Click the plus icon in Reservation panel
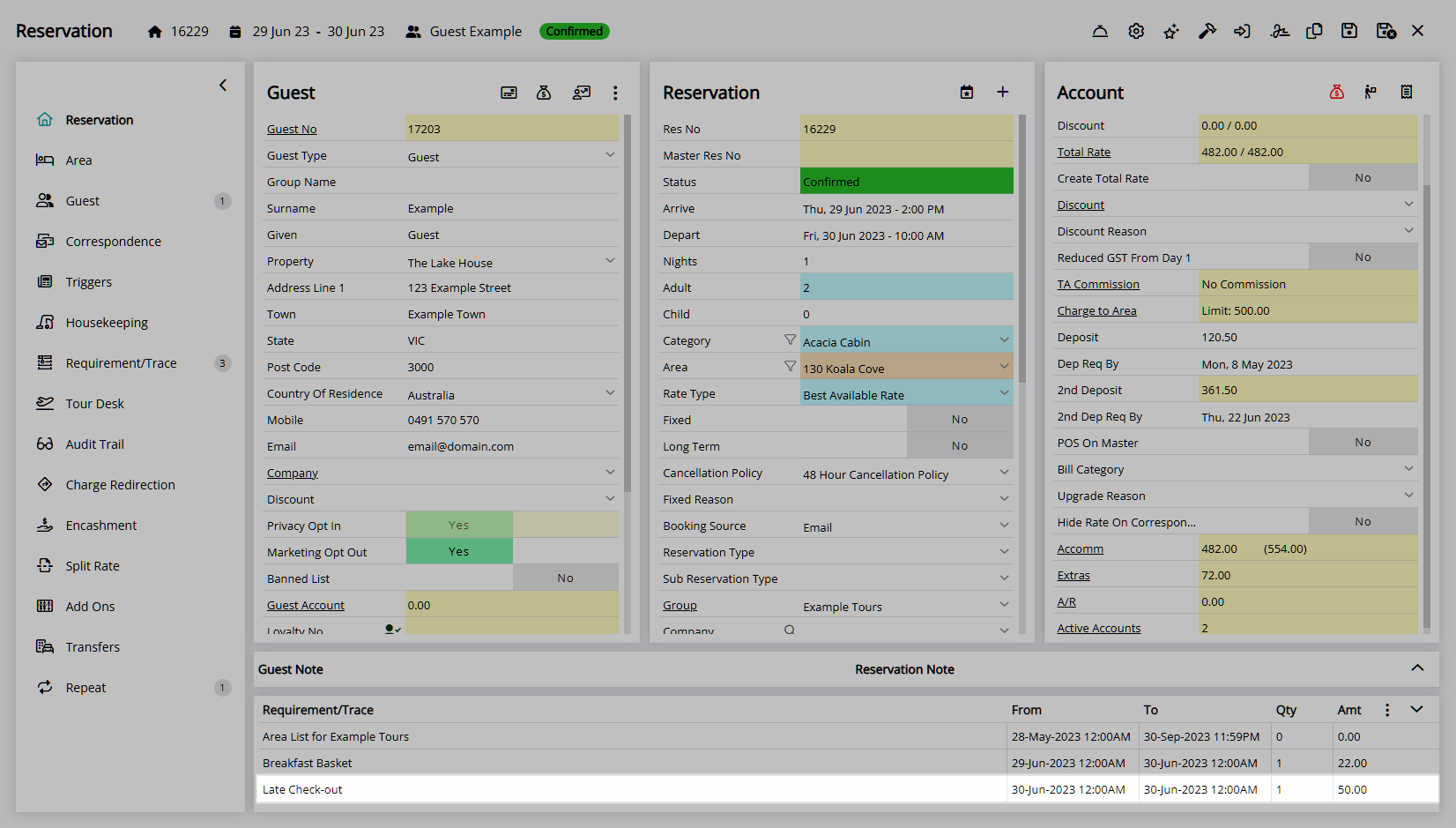1456x828 pixels. [1003, 93]
